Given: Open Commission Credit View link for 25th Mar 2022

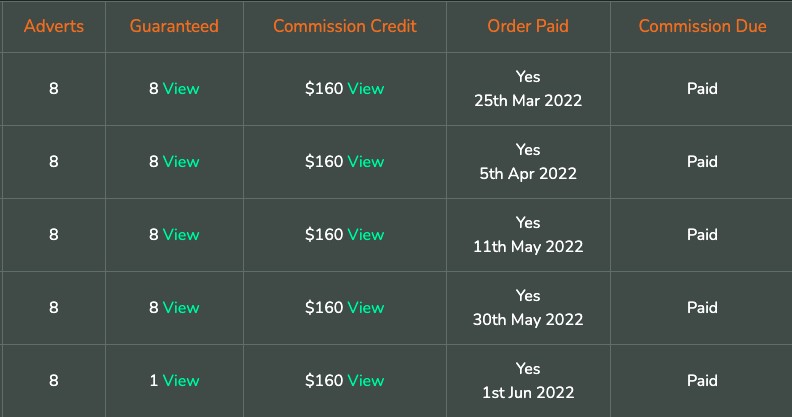Looking at the screenshot, I should [x=366, y=89].
